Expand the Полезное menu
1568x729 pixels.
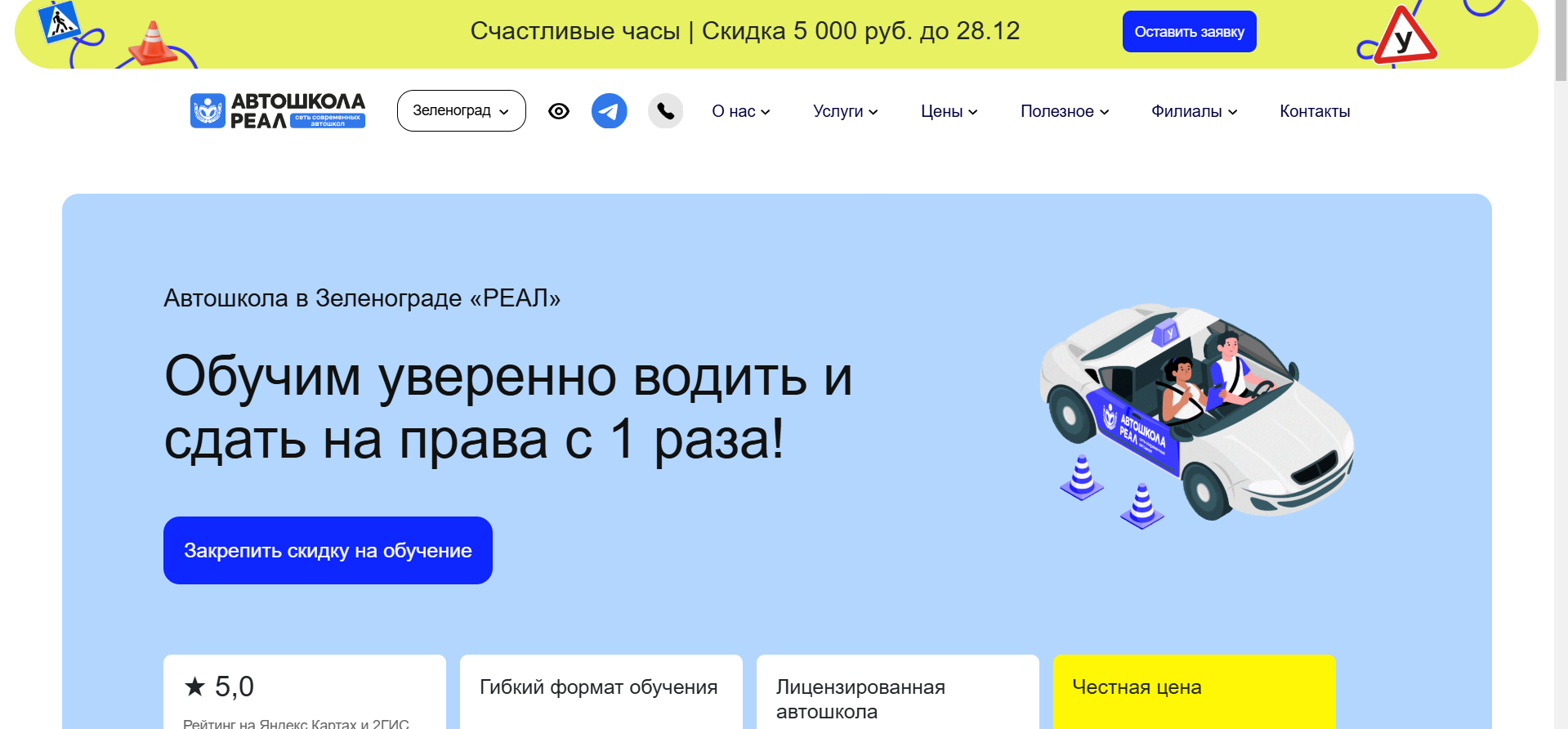[1065, 111]
